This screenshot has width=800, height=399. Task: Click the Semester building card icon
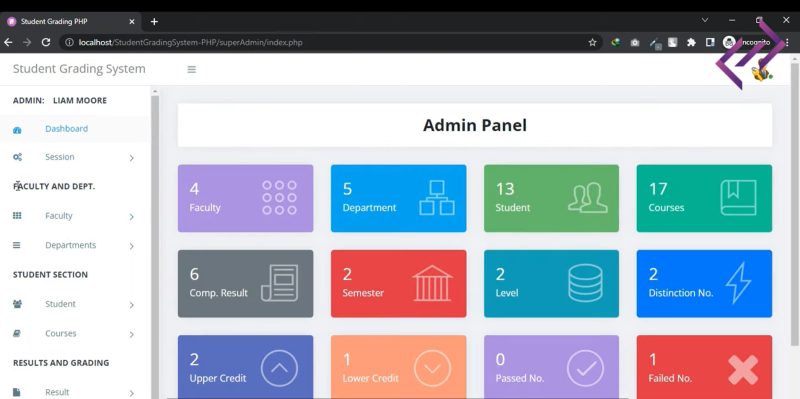(432, 283)
